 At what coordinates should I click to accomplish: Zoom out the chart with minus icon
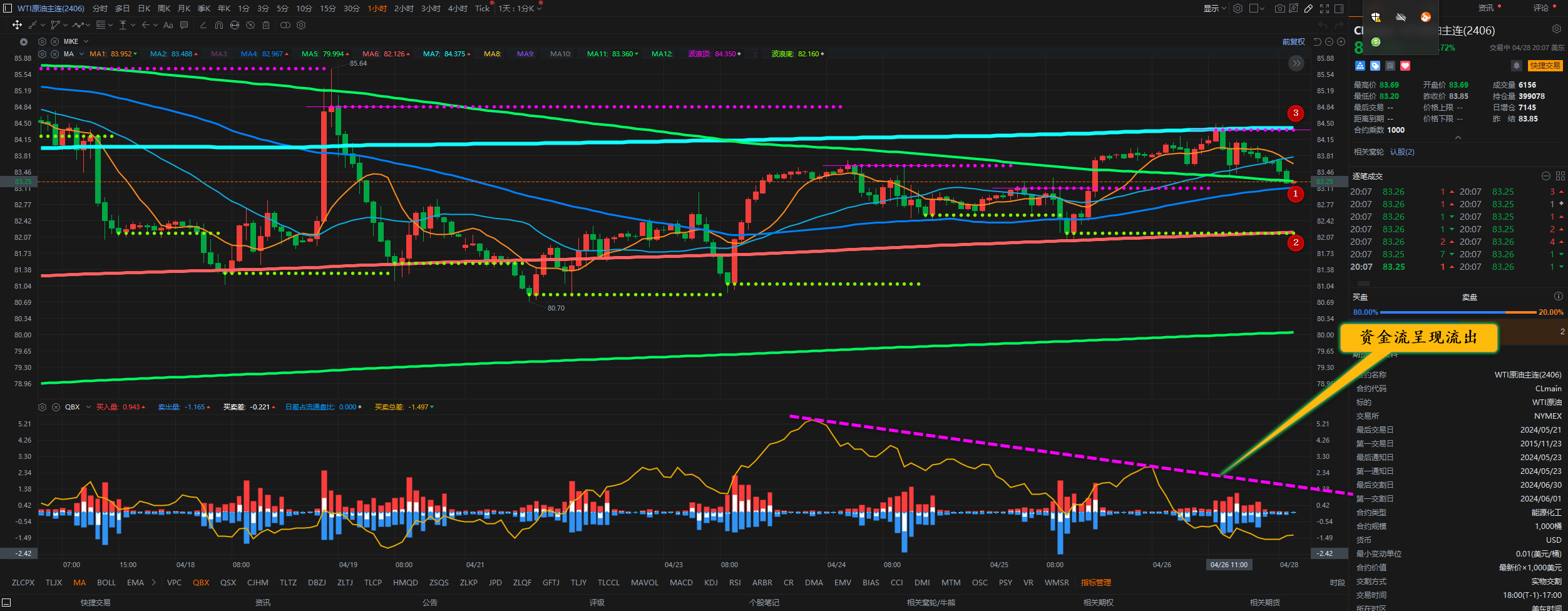click(1329, 42)
